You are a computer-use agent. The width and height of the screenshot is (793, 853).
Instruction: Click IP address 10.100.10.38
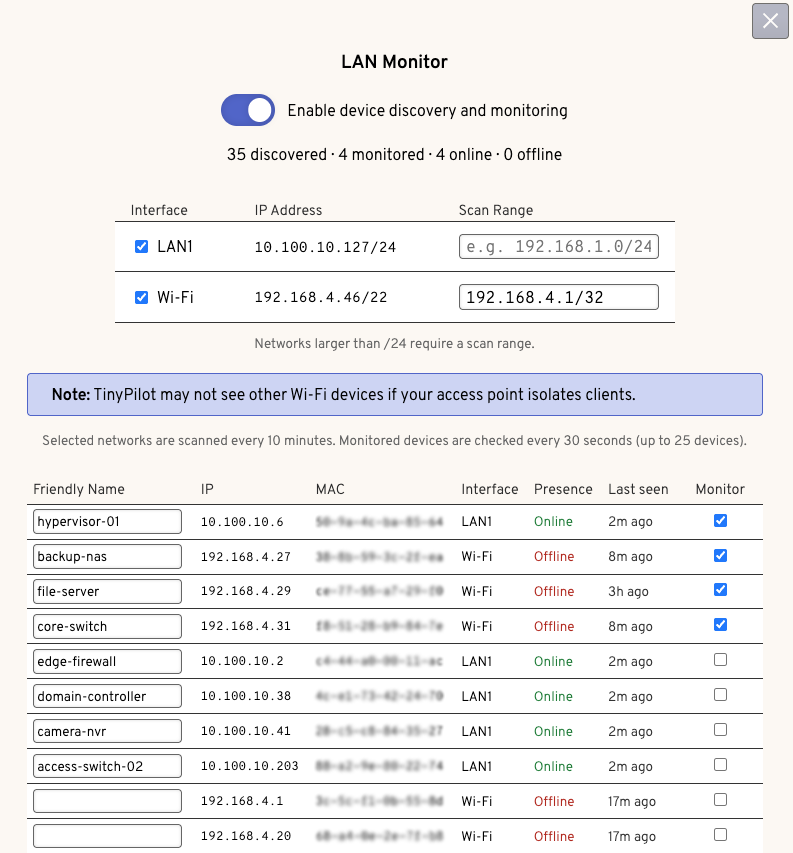(x=246, y=696)
